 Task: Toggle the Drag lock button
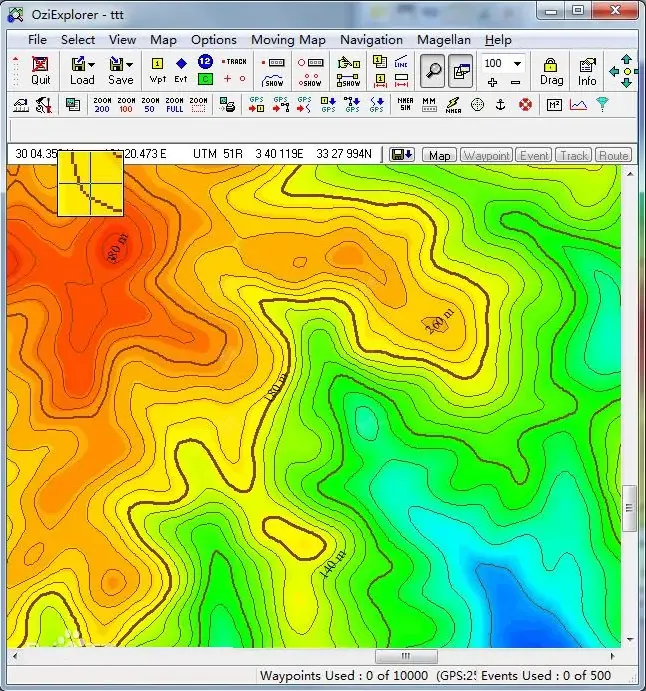point(551,70)
